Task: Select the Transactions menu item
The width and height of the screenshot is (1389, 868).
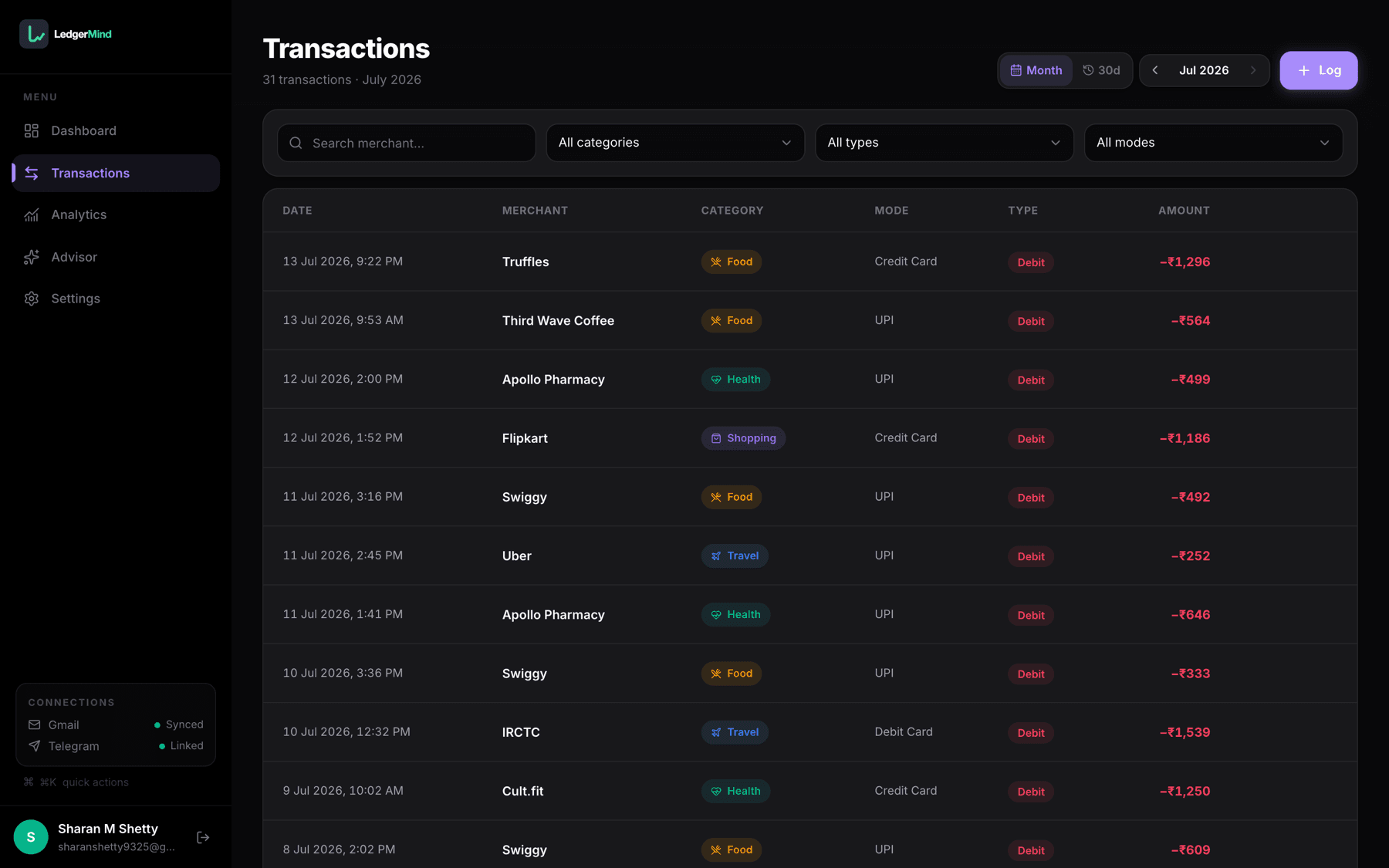Action: pos(116,173)
